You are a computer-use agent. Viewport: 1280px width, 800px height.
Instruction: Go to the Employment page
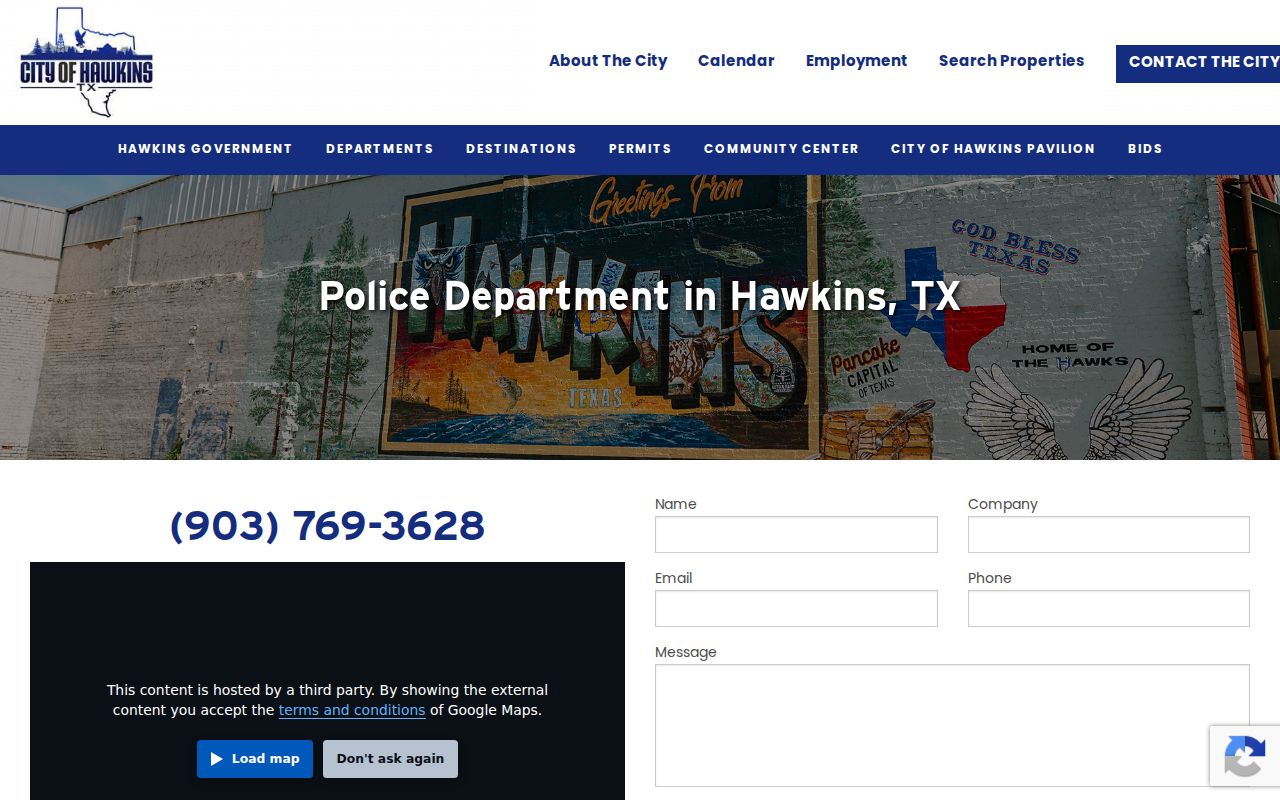pos(856,61)
